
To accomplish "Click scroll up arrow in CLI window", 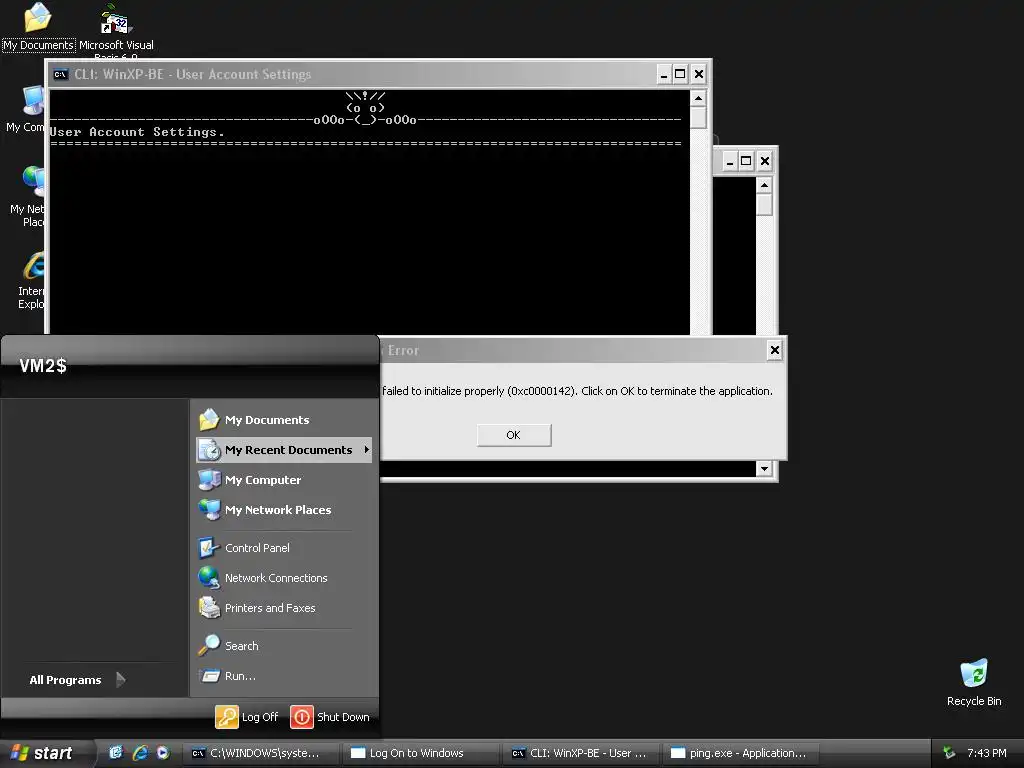I will pos(698,98).
